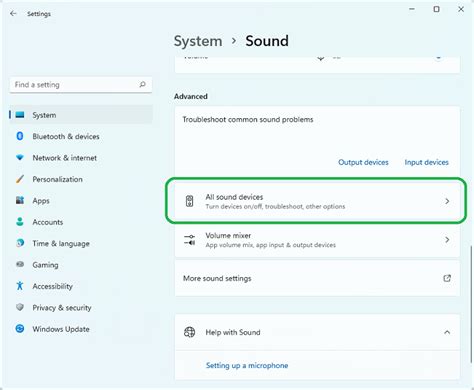Click System in the breadcrumb

pos(198,41)
